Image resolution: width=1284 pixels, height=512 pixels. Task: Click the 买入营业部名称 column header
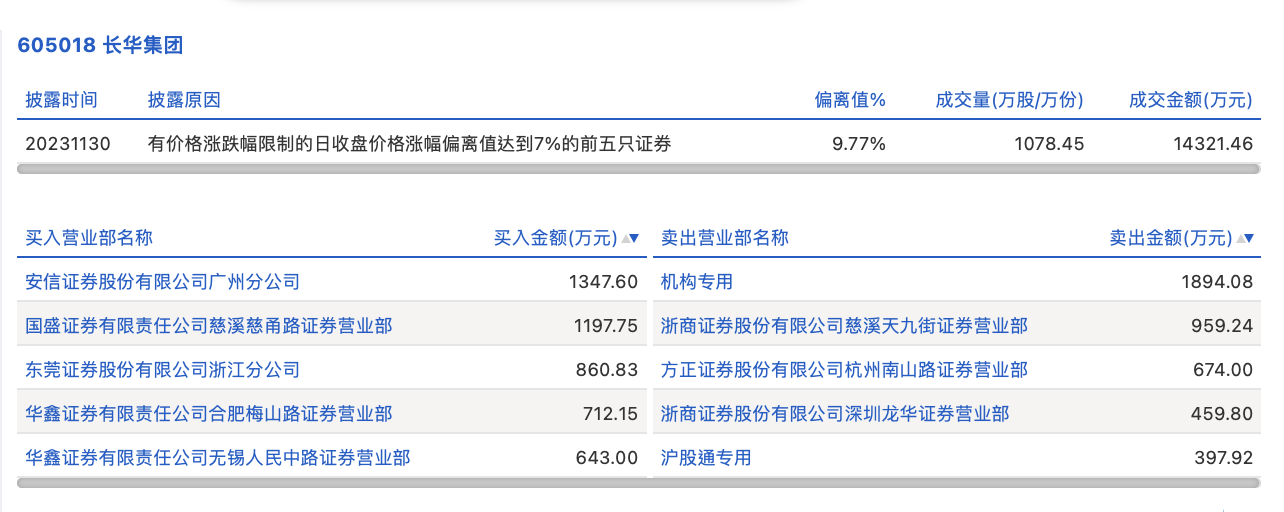[x=89, y=238]
